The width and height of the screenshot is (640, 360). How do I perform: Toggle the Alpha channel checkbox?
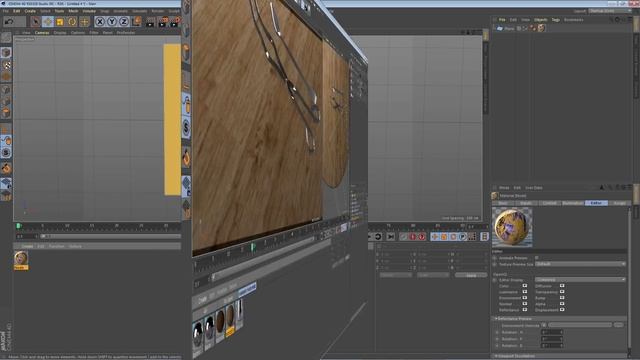pyautogui.click(x=562, y=304)
